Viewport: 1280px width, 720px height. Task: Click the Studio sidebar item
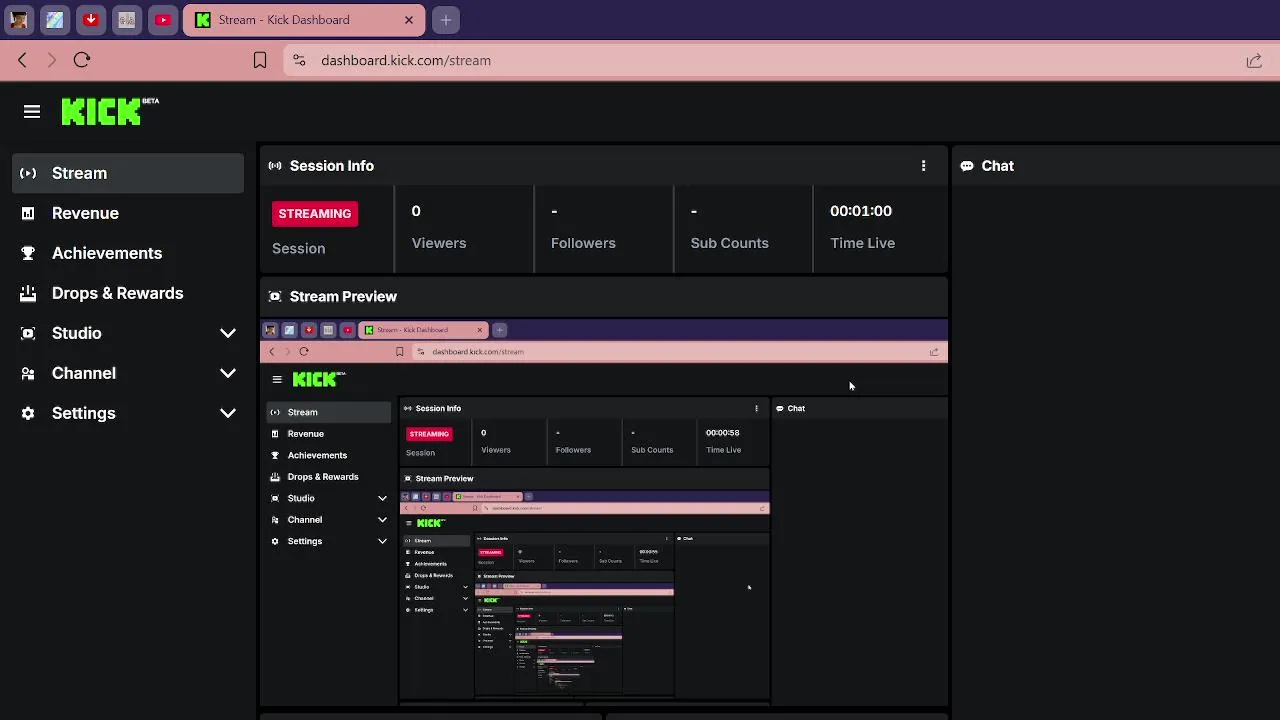coord(128,333)
